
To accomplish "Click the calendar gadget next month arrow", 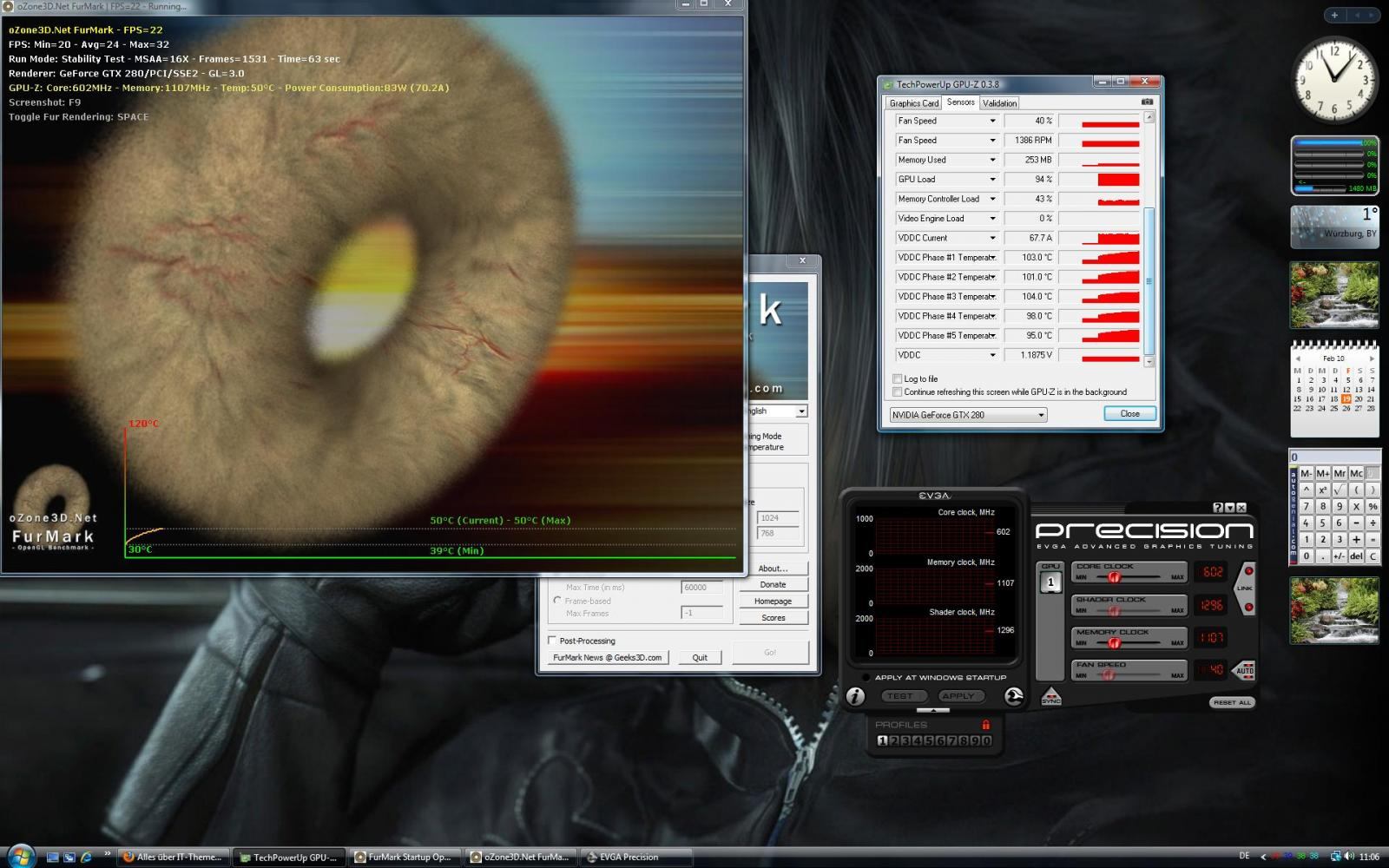I will [x=1372, y=358].
